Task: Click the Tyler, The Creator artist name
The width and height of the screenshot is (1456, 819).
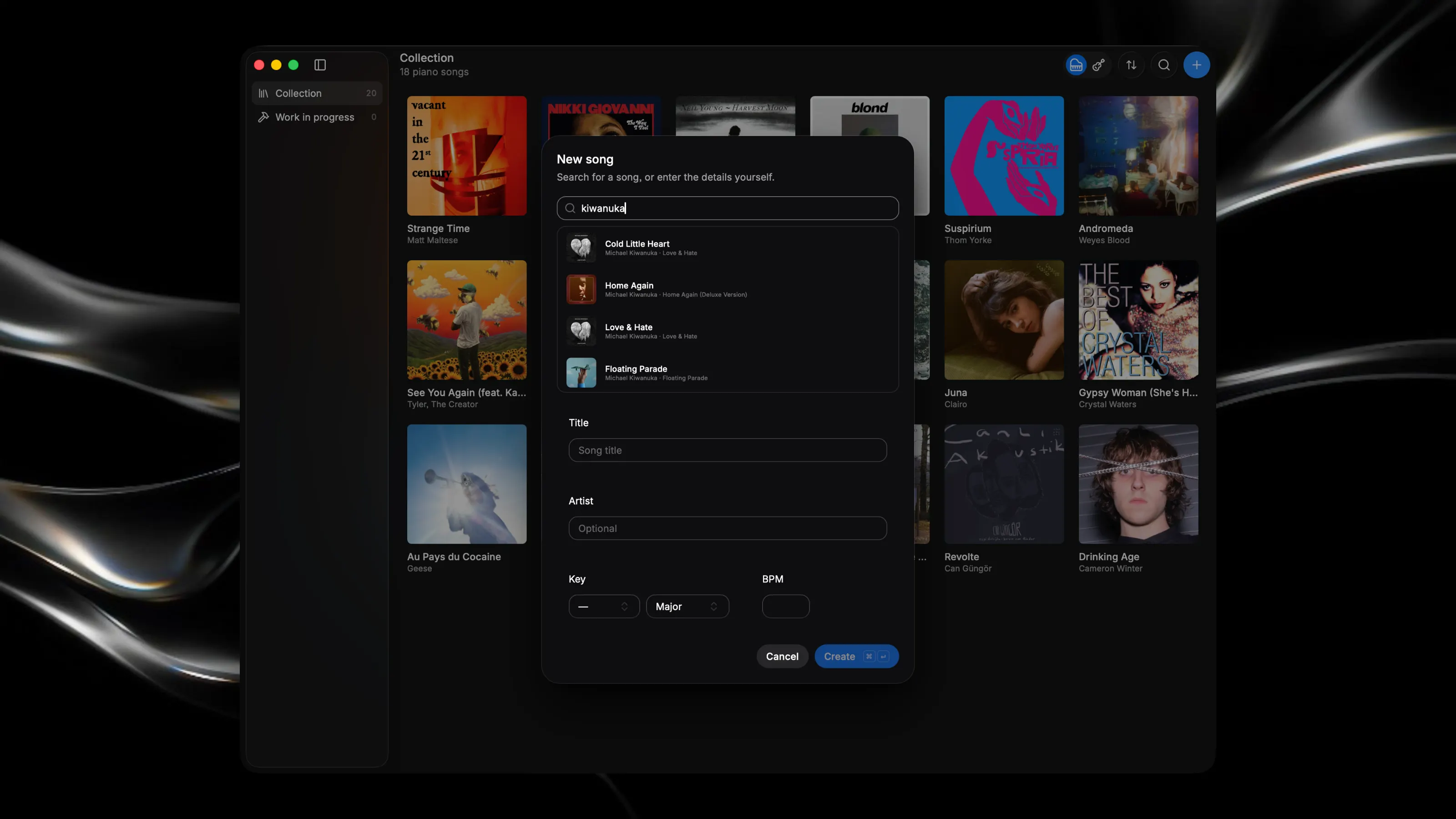Action: [442, 404]
